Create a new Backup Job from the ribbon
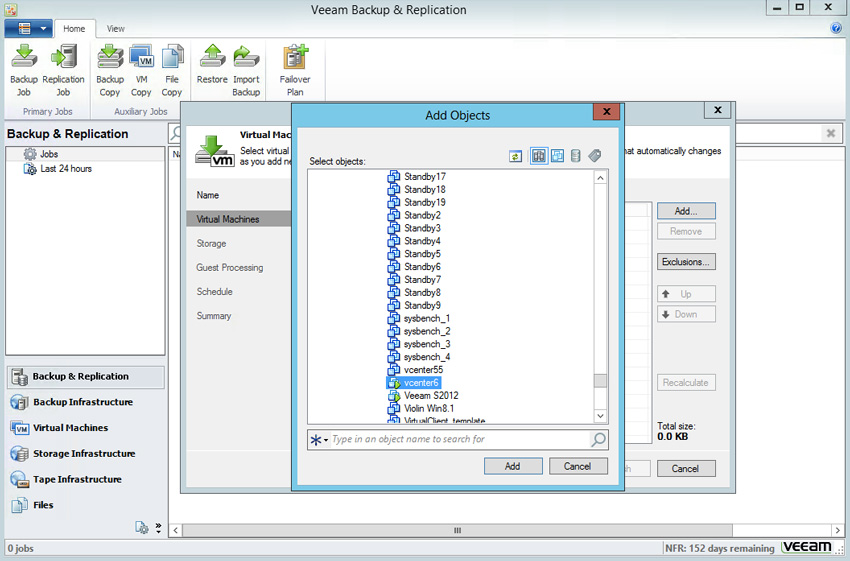This screenshot has height=561, width=850. tap(24, 71)
